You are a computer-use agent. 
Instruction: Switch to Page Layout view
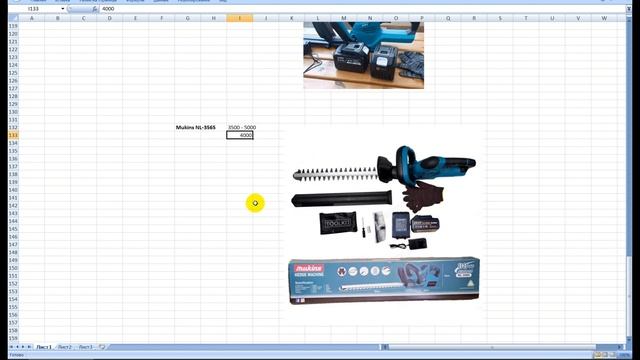pyautogui.click(x=605, y=355)
